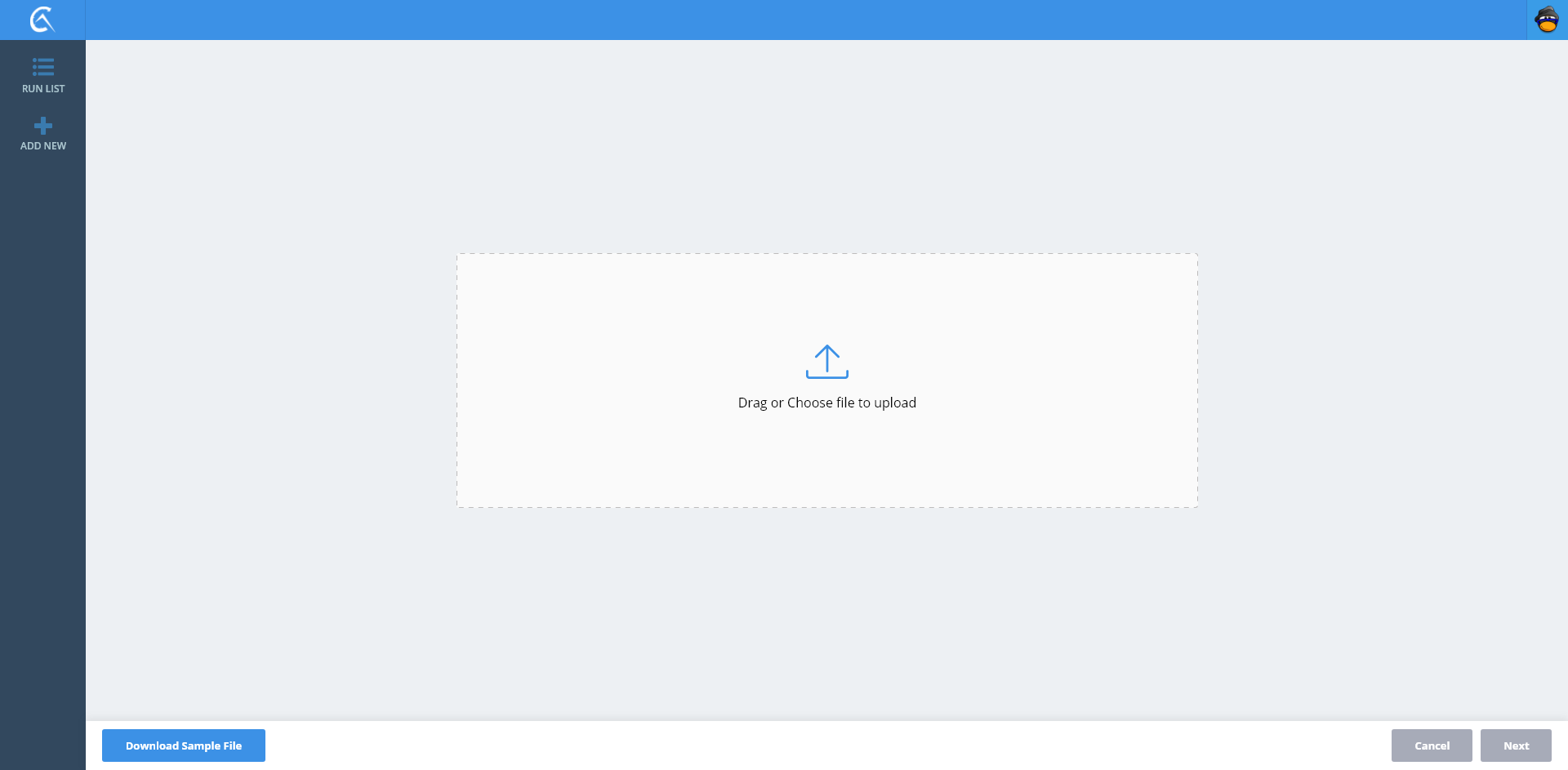Click inside the dashed file drop zone
This screenshot has width=1568, height=770.
[x=621, y=327]
